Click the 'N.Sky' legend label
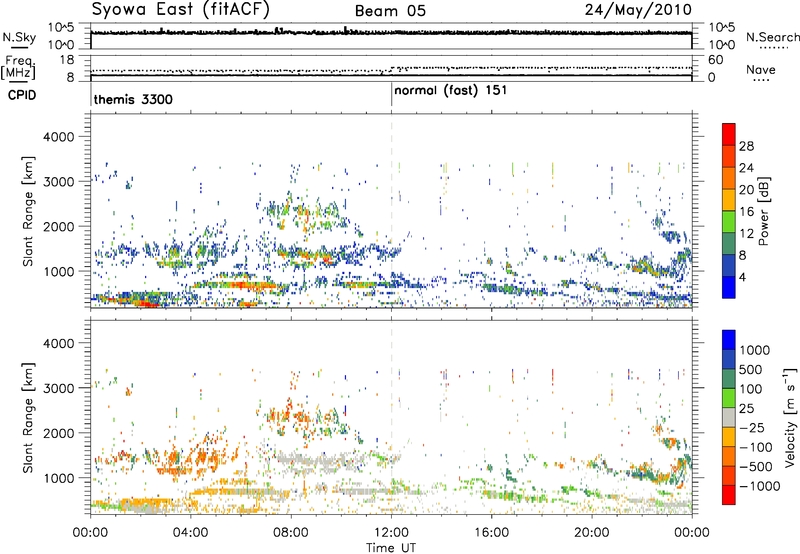Image resolution: width=800 pixels, height=554 pixels. coord(19,37)
